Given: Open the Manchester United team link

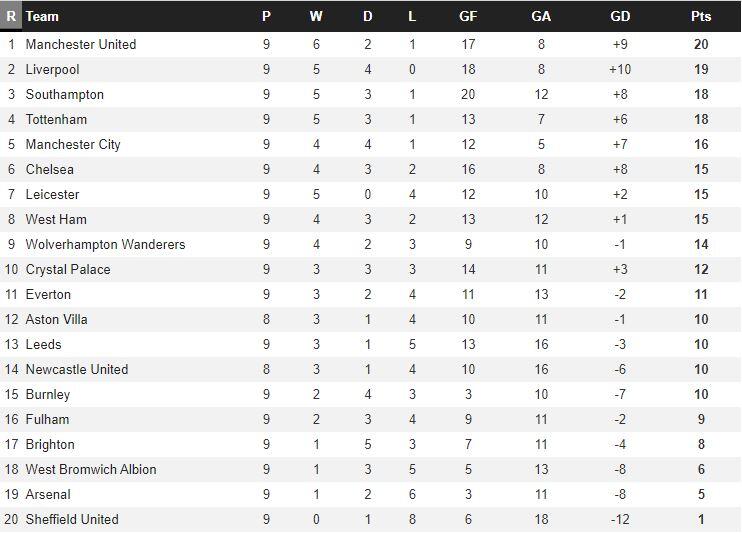Looking at the screenshot, I should tap(81, 44).
